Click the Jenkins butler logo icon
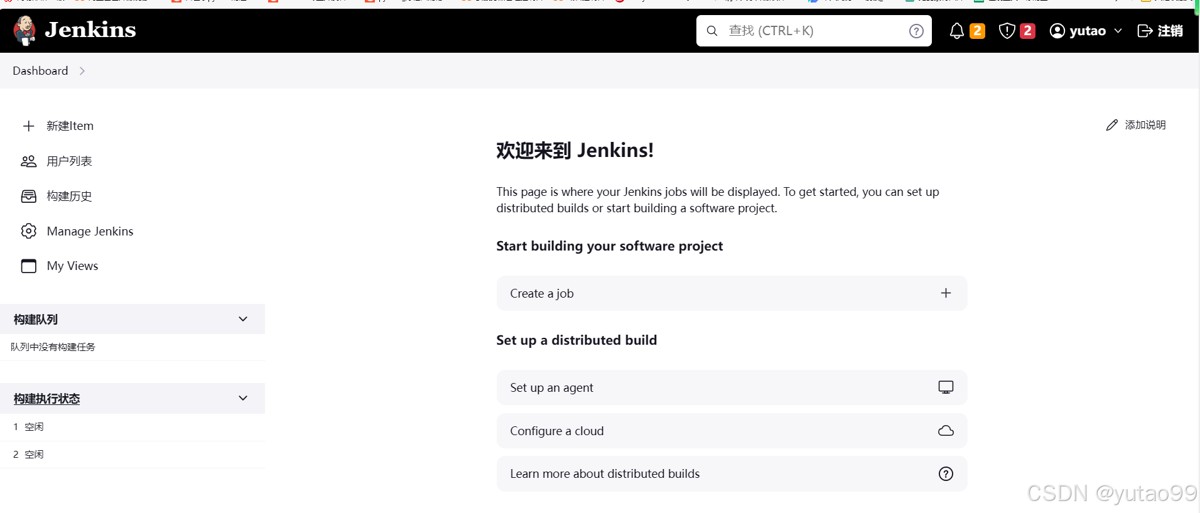The width and height of the screenshot is (1200, 513). [x=25, y=31]
